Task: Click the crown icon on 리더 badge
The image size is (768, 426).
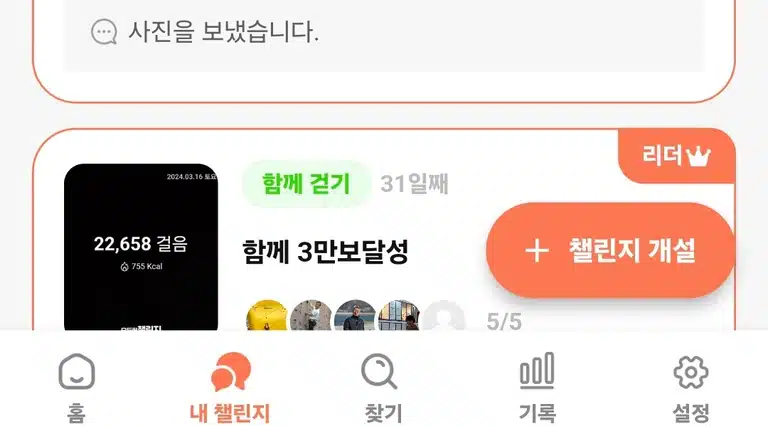Action: click(698, 157)
